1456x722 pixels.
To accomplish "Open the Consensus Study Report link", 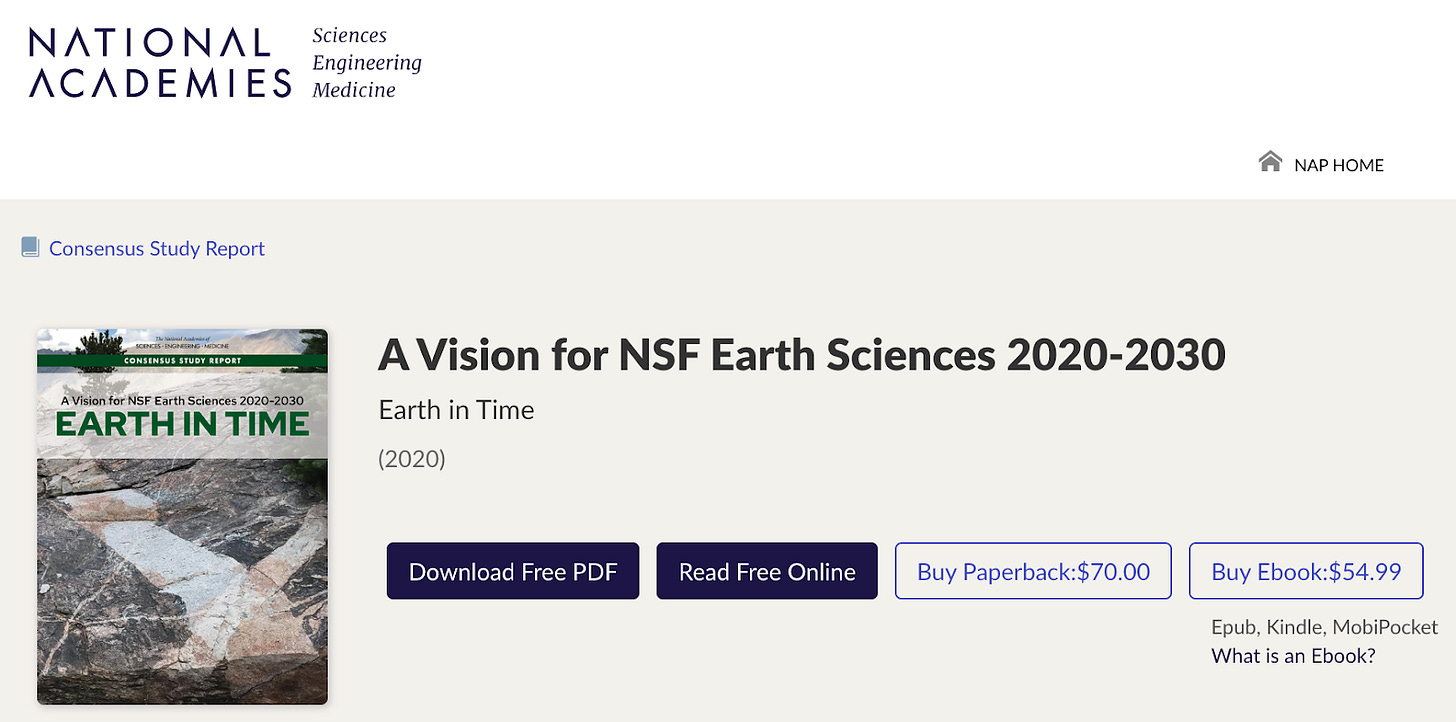I will (157, 248).
